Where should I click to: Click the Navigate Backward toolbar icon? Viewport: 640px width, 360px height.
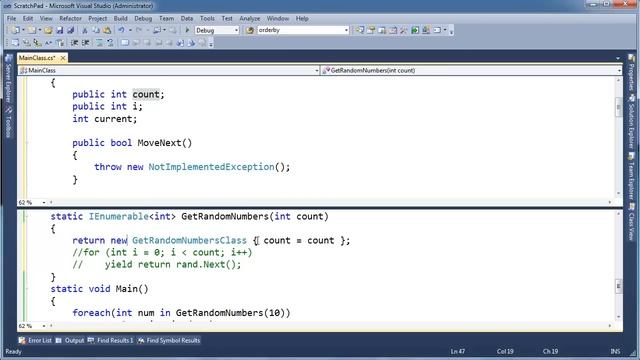coord(156,30)
